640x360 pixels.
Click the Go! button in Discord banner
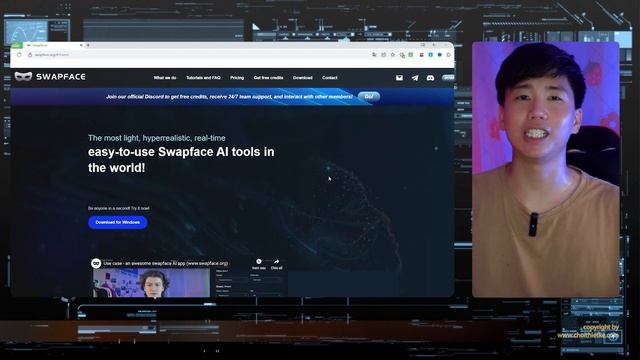(x=369, y=97)
